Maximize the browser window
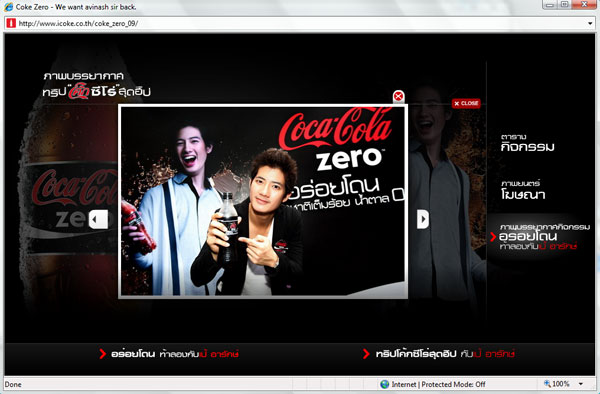 (x=564, y=5)
